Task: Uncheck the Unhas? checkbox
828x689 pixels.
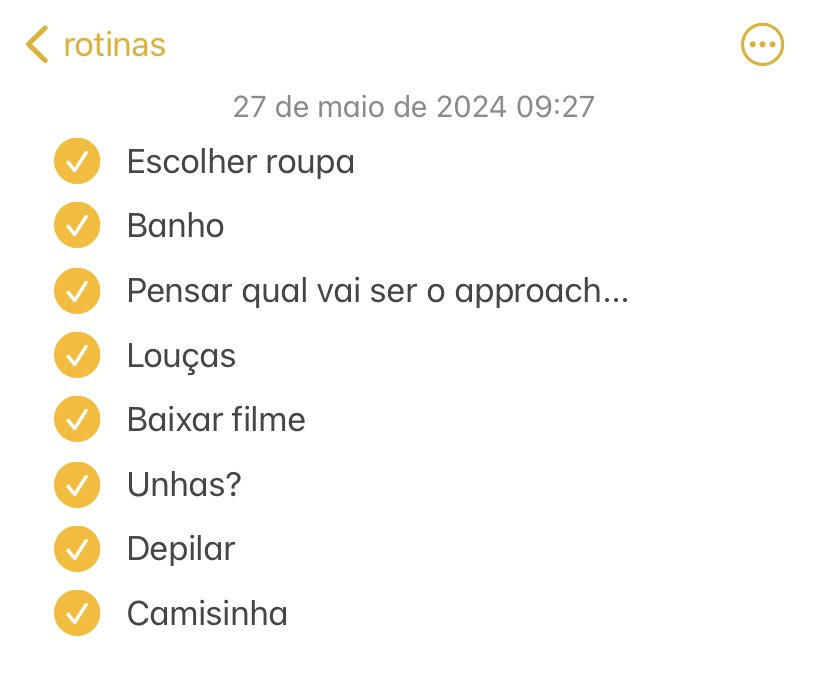Action: click(77, 485)
